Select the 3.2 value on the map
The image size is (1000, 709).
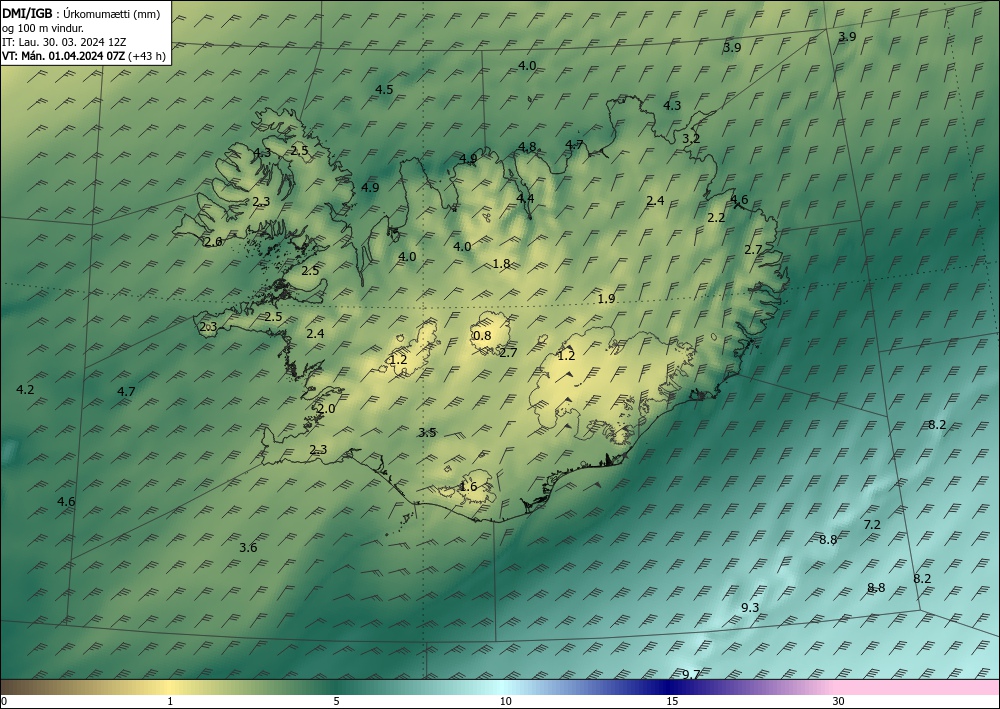(x=691, y=138)
